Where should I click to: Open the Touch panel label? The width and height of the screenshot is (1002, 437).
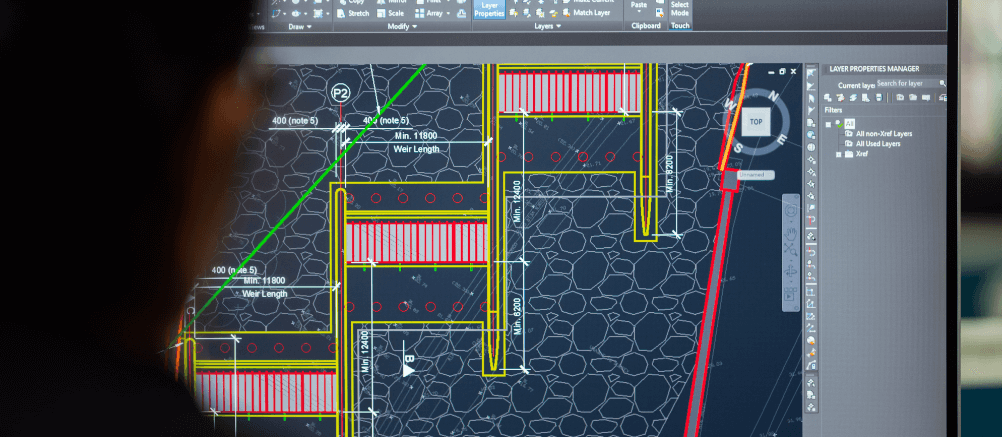click(680, 26)
